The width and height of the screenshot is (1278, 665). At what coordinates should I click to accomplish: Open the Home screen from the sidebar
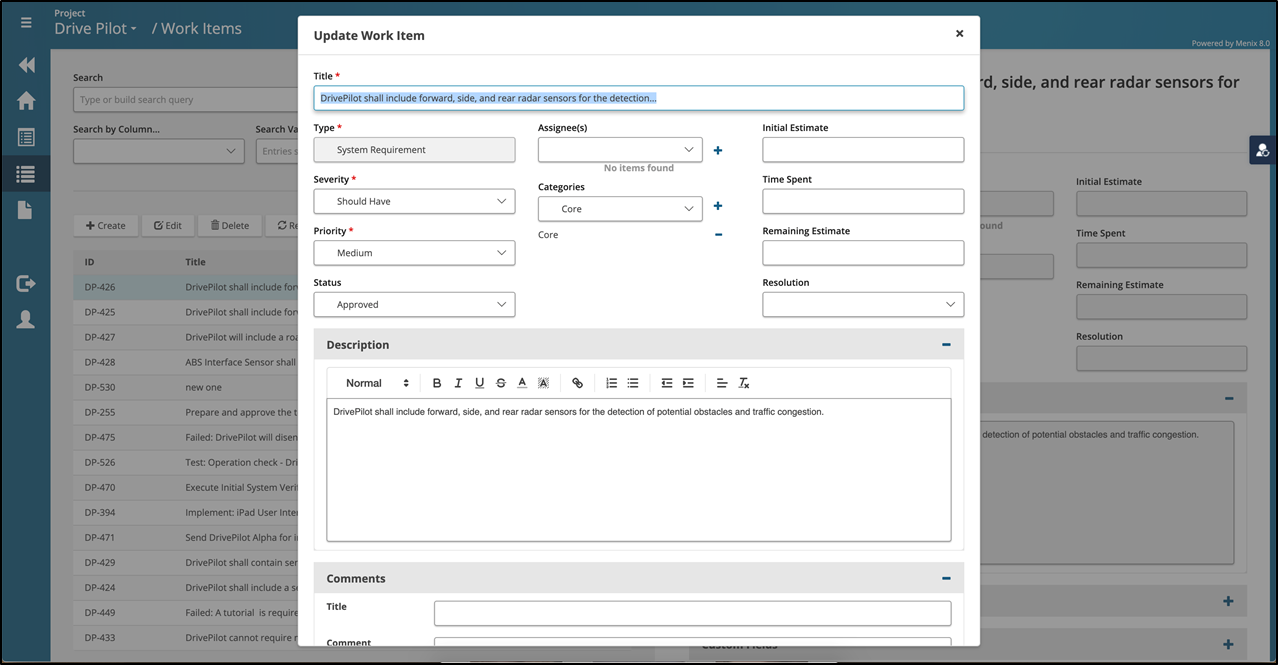(26, 100)
